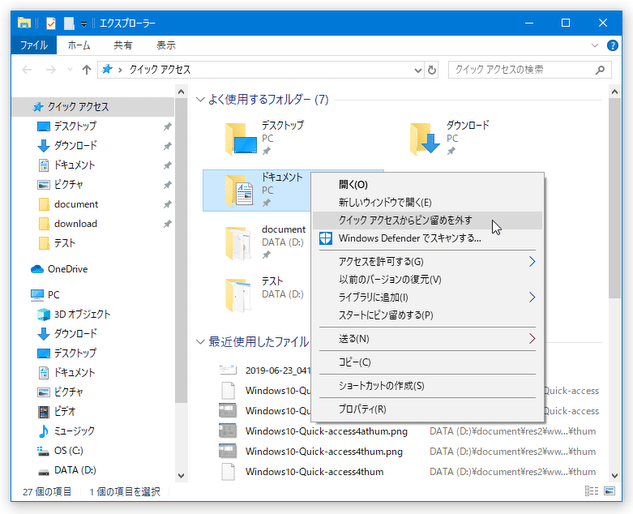This screenshot has width=633, height=514.
Task: Click the properties icon in title bar
Action: 50,23
